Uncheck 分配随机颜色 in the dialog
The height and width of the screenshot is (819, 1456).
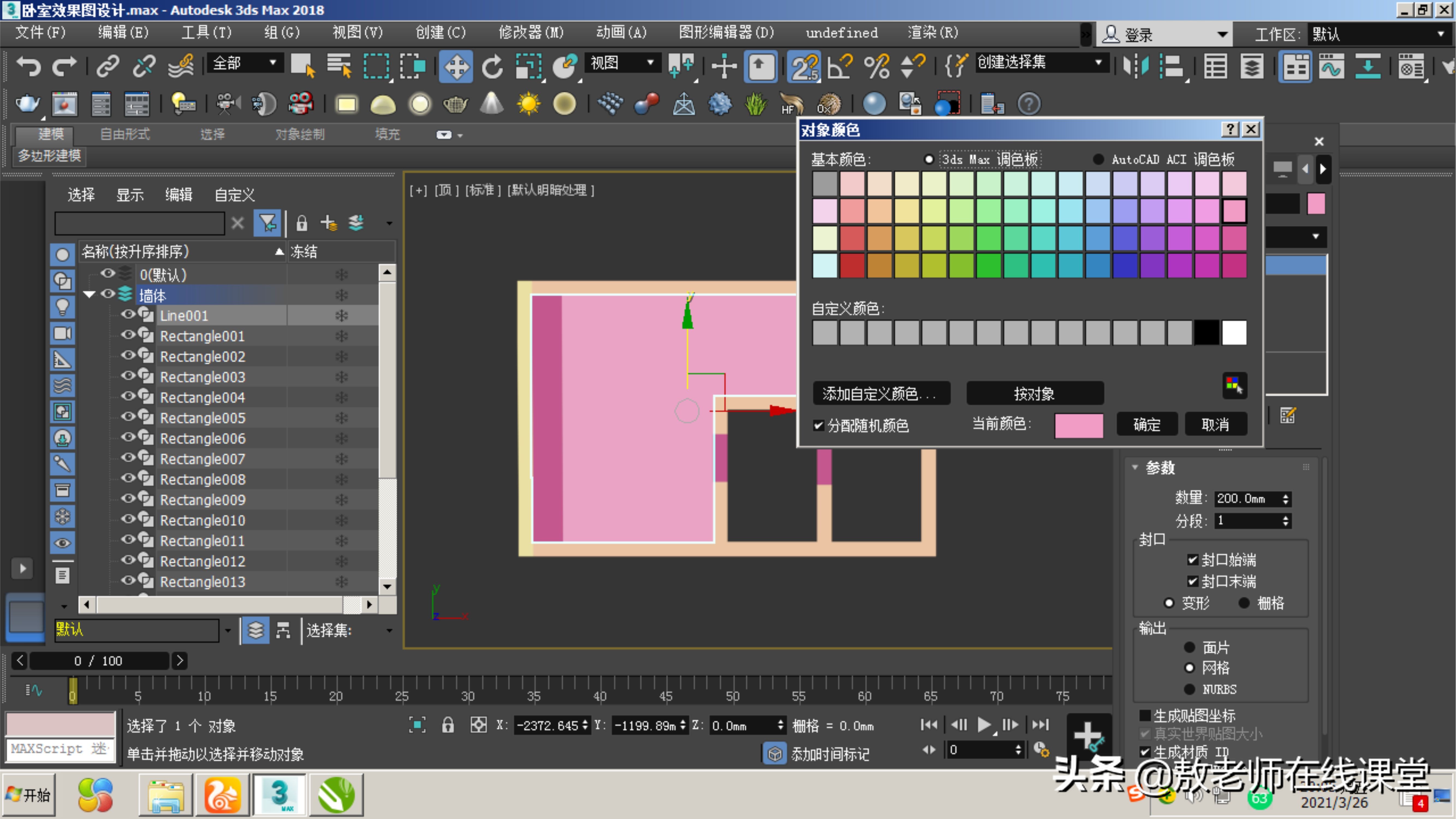[818, 426]
